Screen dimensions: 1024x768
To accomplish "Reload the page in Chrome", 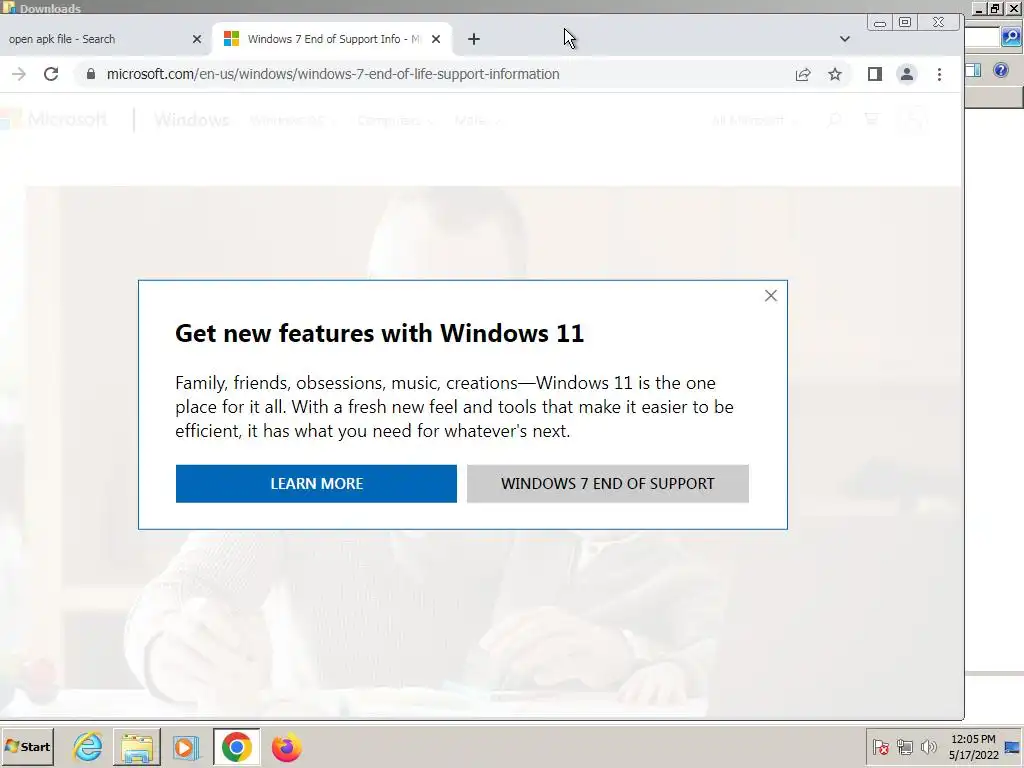I will (51, 74).
